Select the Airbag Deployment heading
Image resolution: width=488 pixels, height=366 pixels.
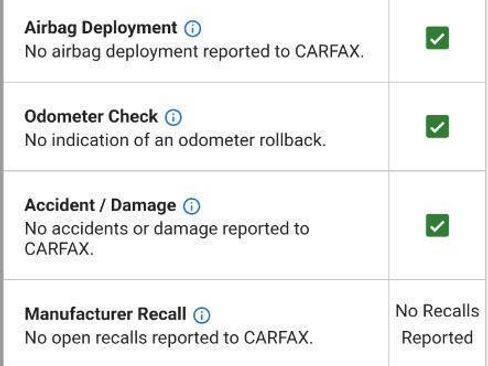coord(101,28)
